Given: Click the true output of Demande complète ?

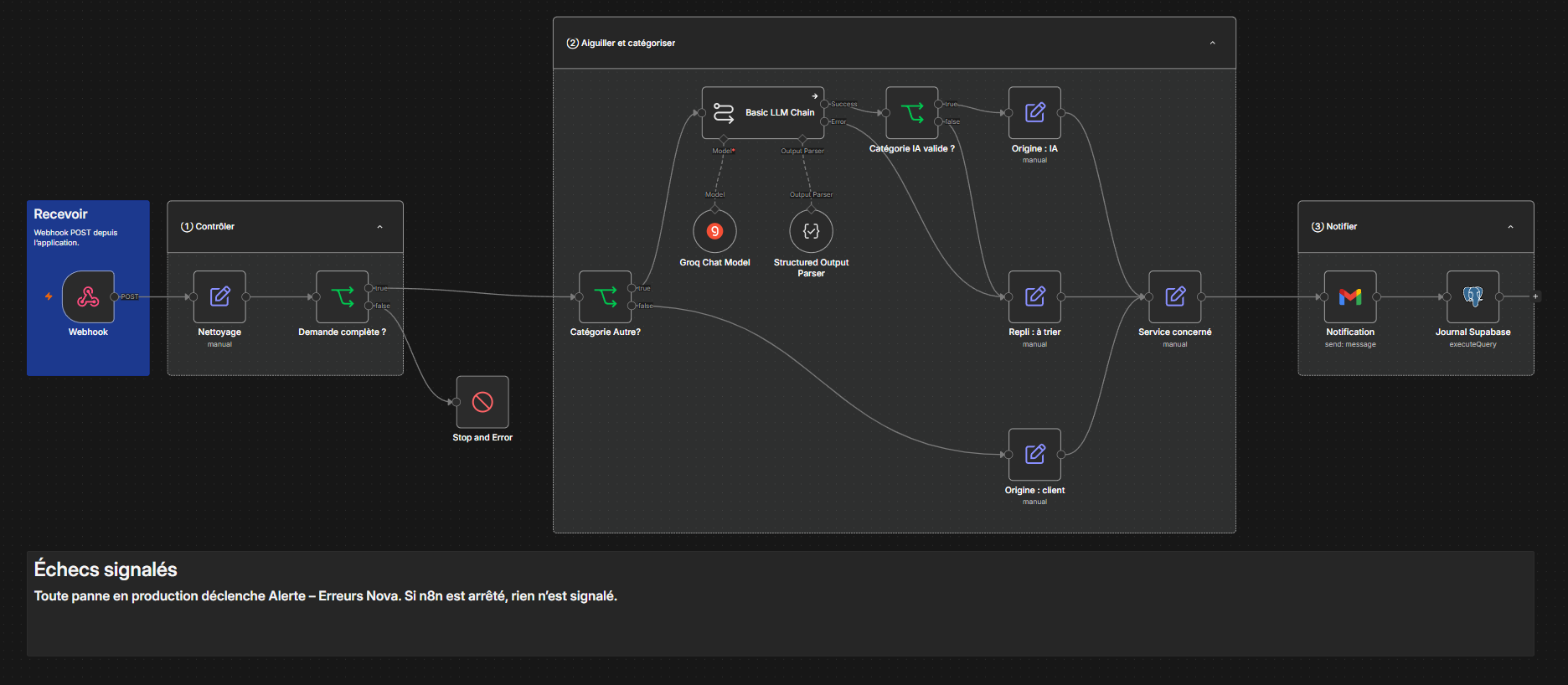Looking at the screenshot, I should (369, 288).
